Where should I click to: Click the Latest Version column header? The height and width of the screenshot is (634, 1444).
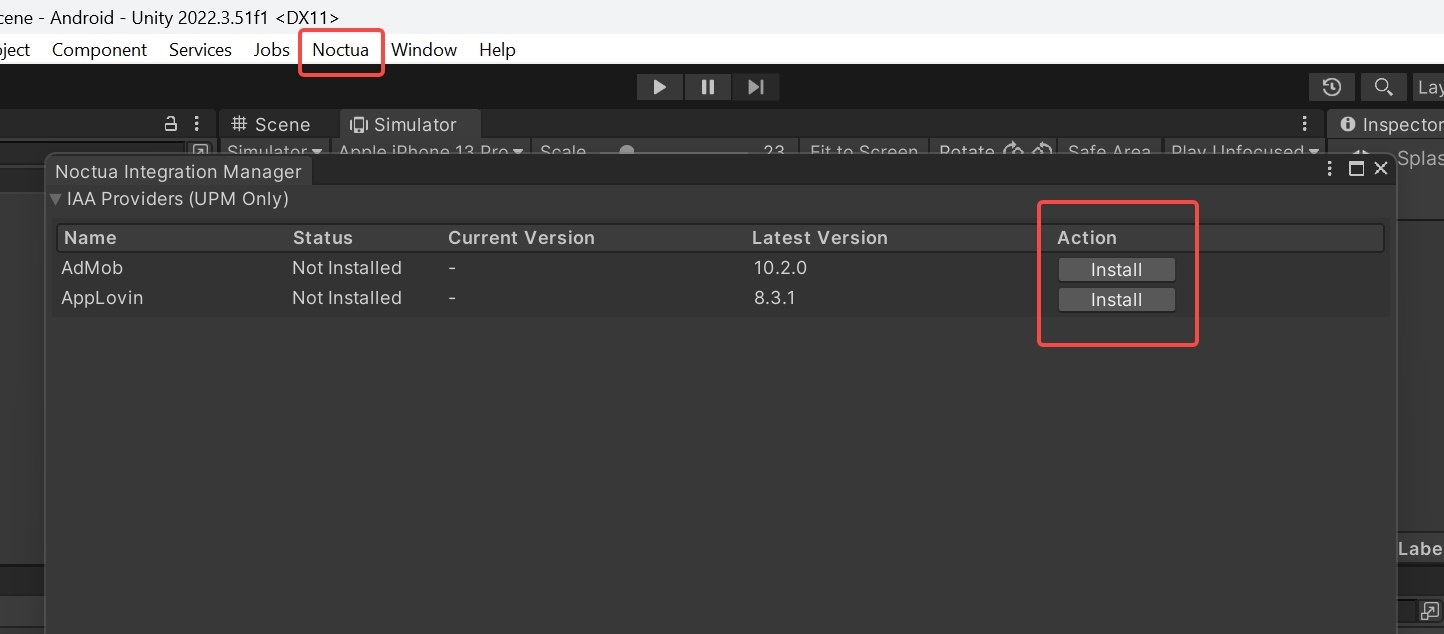tap(820, 238)
